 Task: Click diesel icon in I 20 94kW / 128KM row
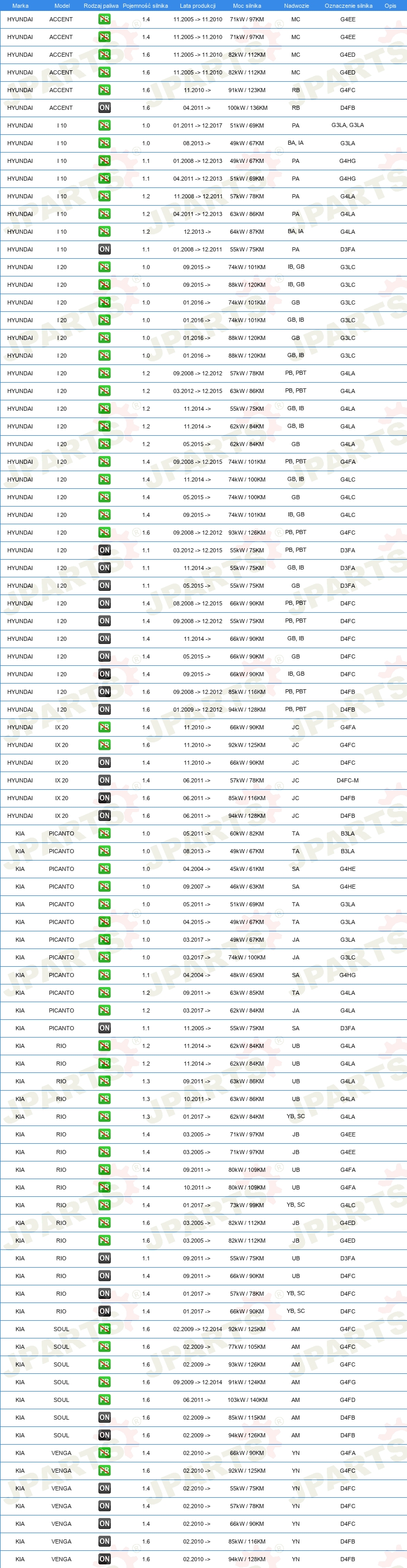[105, 709]
